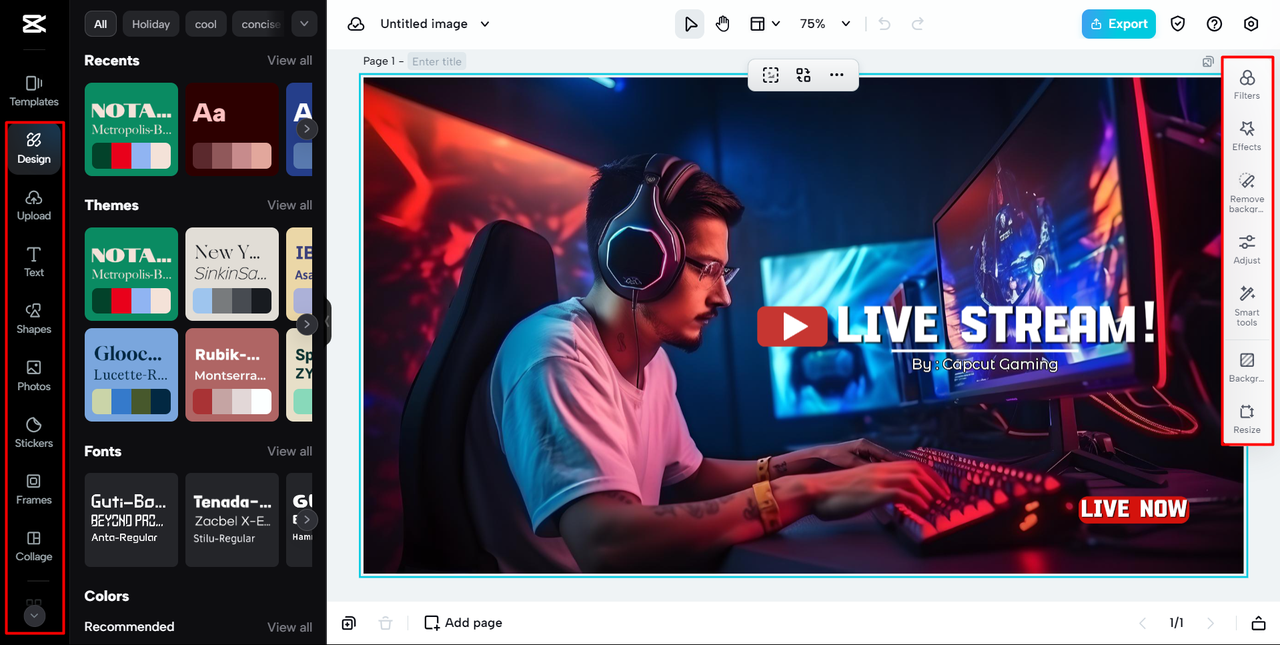This screenshot has height=645, width=1280.
Task: Click the undo arrow
Action: pyautogui.click(x=884, y=24)
